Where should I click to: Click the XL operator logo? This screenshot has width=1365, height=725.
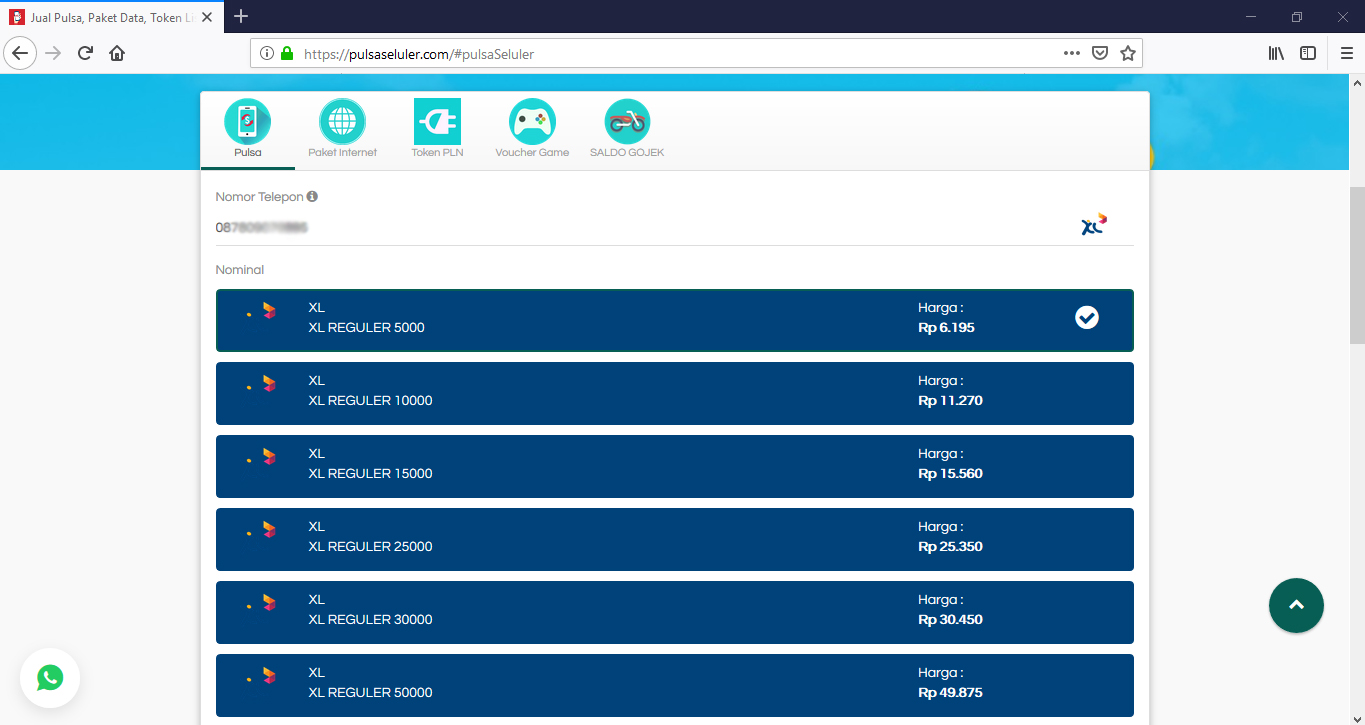click(1094, 224)
